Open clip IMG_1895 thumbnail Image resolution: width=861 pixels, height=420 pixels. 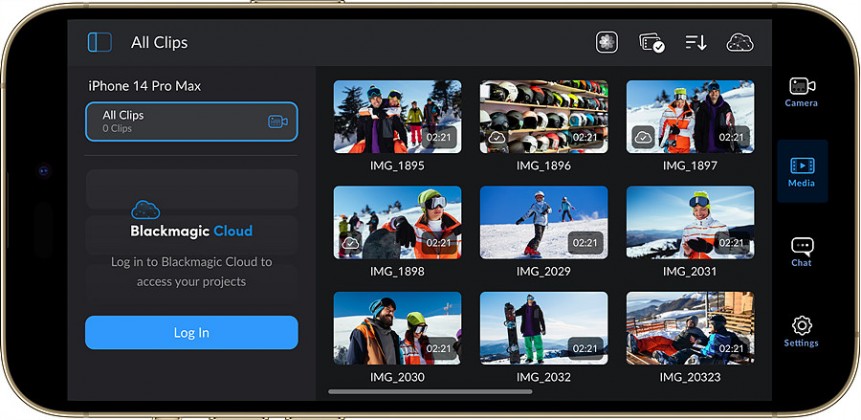tap(398, 116)
